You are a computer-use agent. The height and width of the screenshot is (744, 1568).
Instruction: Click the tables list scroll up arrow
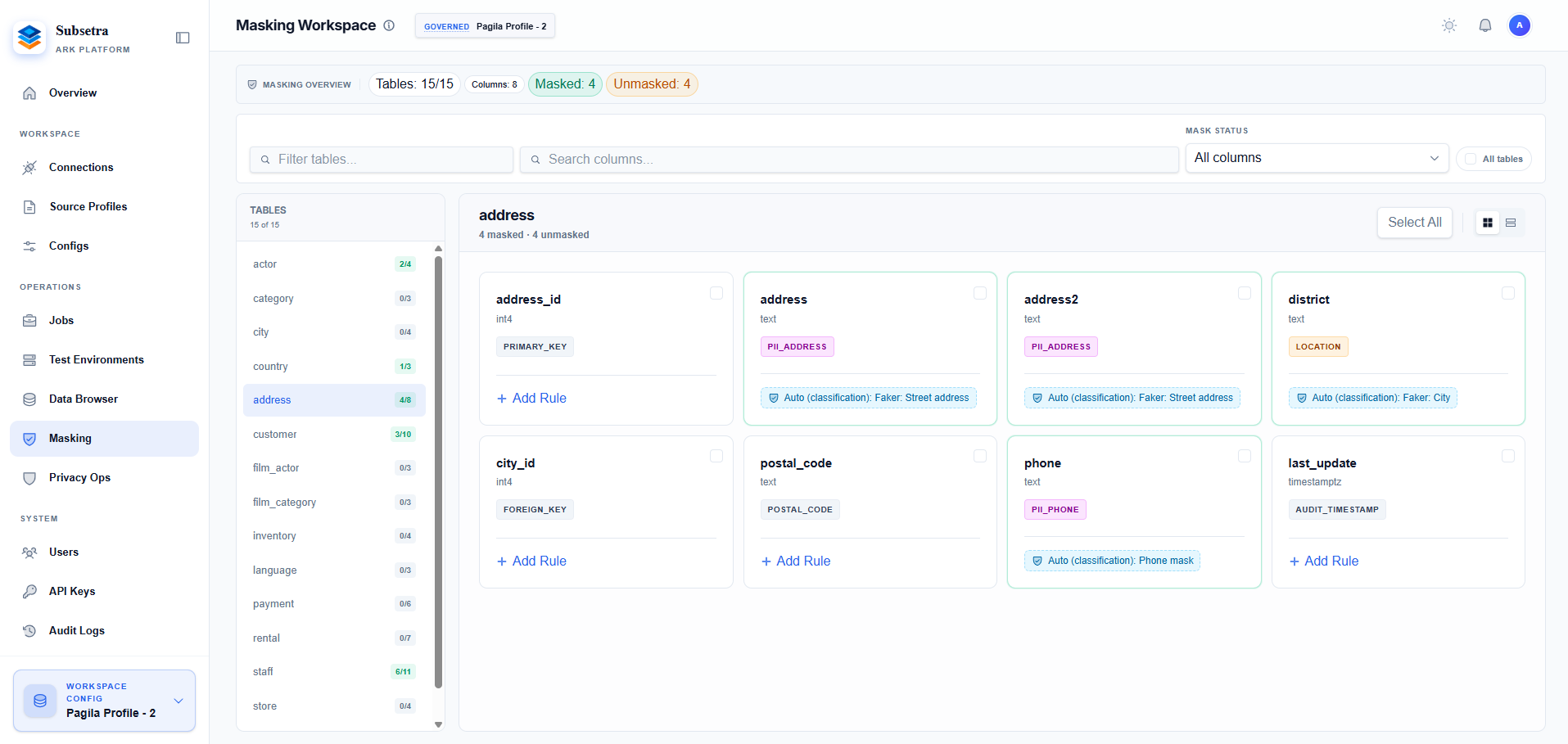[x=438, y=248]
